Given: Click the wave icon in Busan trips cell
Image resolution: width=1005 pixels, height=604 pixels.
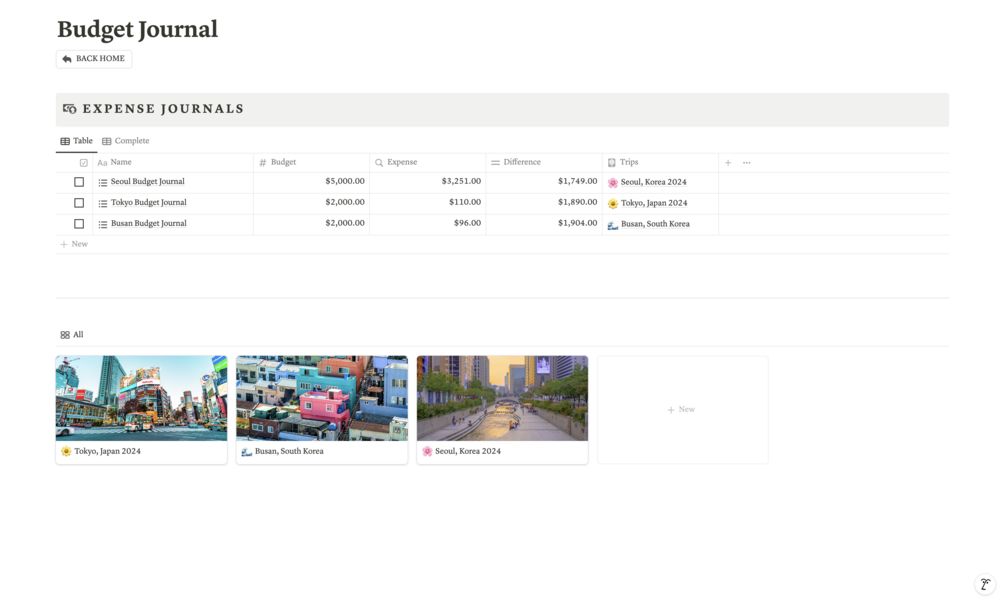Looking at the screenshot, I should 613,225.
